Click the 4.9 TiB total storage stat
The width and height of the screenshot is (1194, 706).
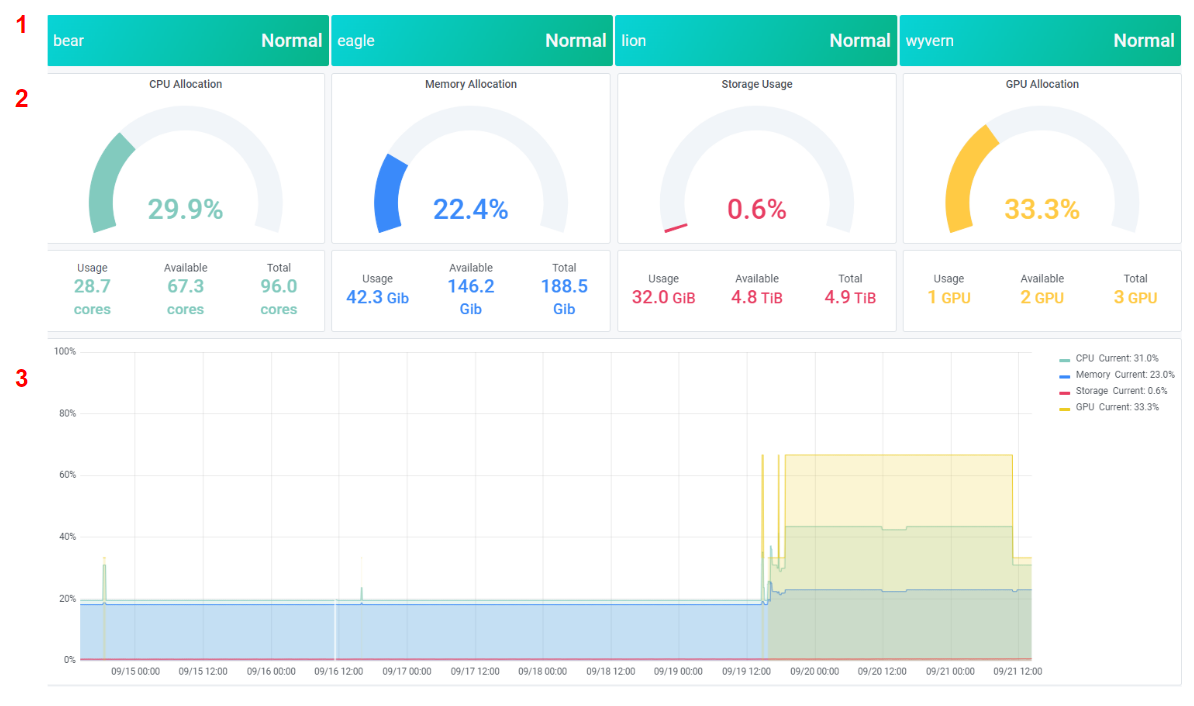850,297
